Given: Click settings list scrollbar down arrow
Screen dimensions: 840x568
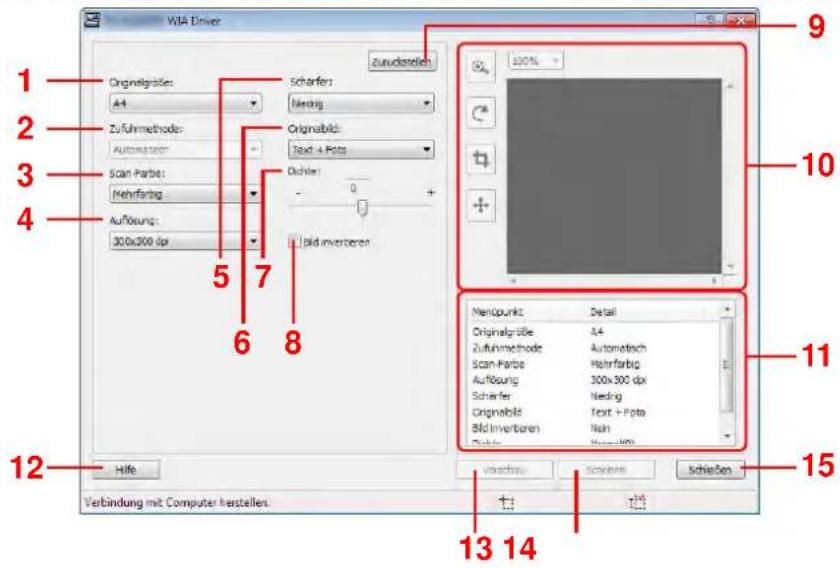Looking at the screenshot, I should coord(727,436).
